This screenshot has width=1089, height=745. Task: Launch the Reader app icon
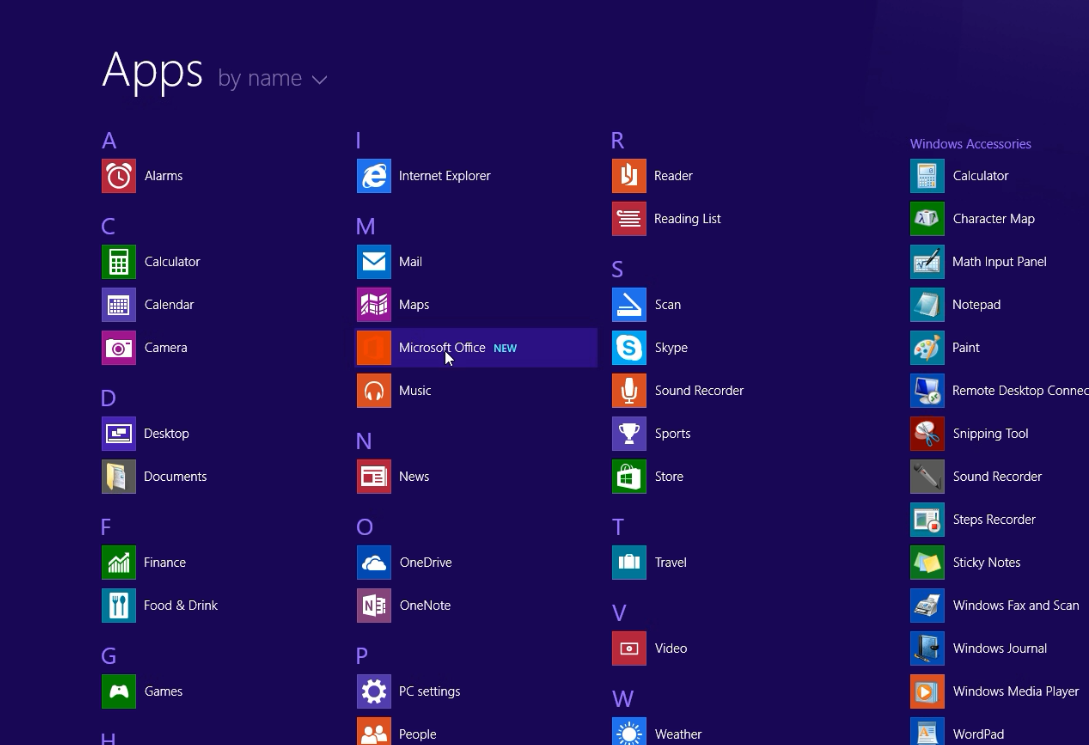629,176
